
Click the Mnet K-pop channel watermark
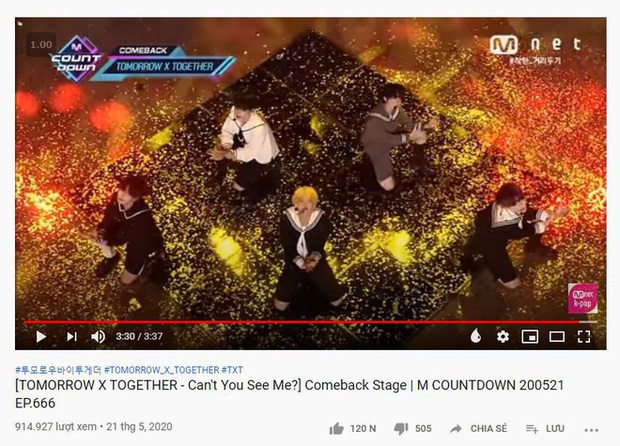point(583,299)
